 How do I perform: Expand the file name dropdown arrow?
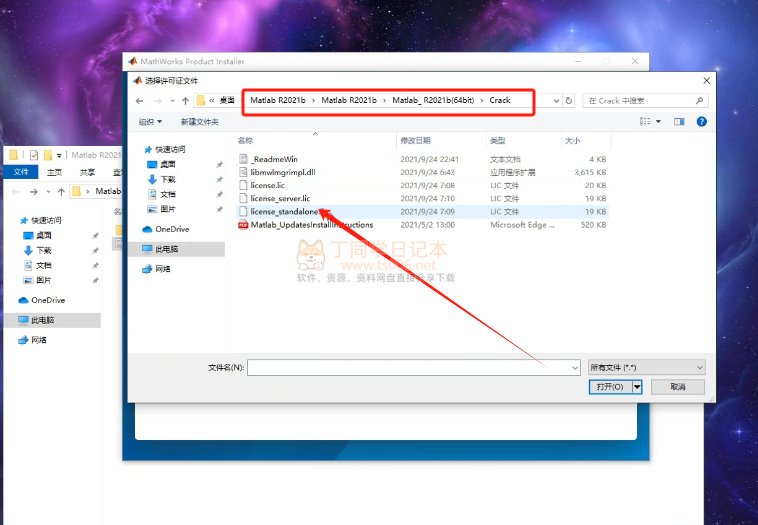coord(575,367)
